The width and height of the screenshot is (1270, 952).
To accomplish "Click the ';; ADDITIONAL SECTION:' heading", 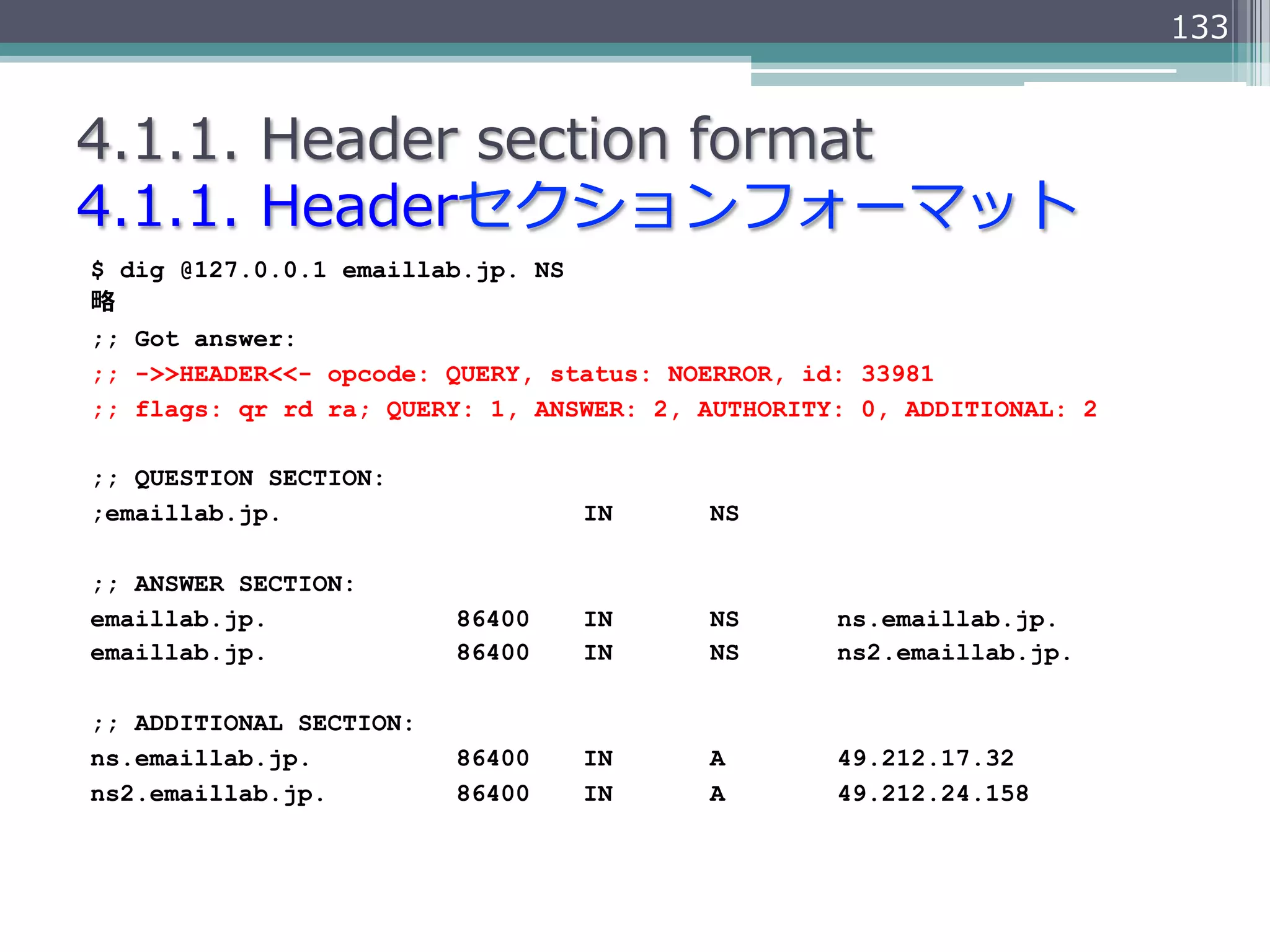I will (253, 723).
